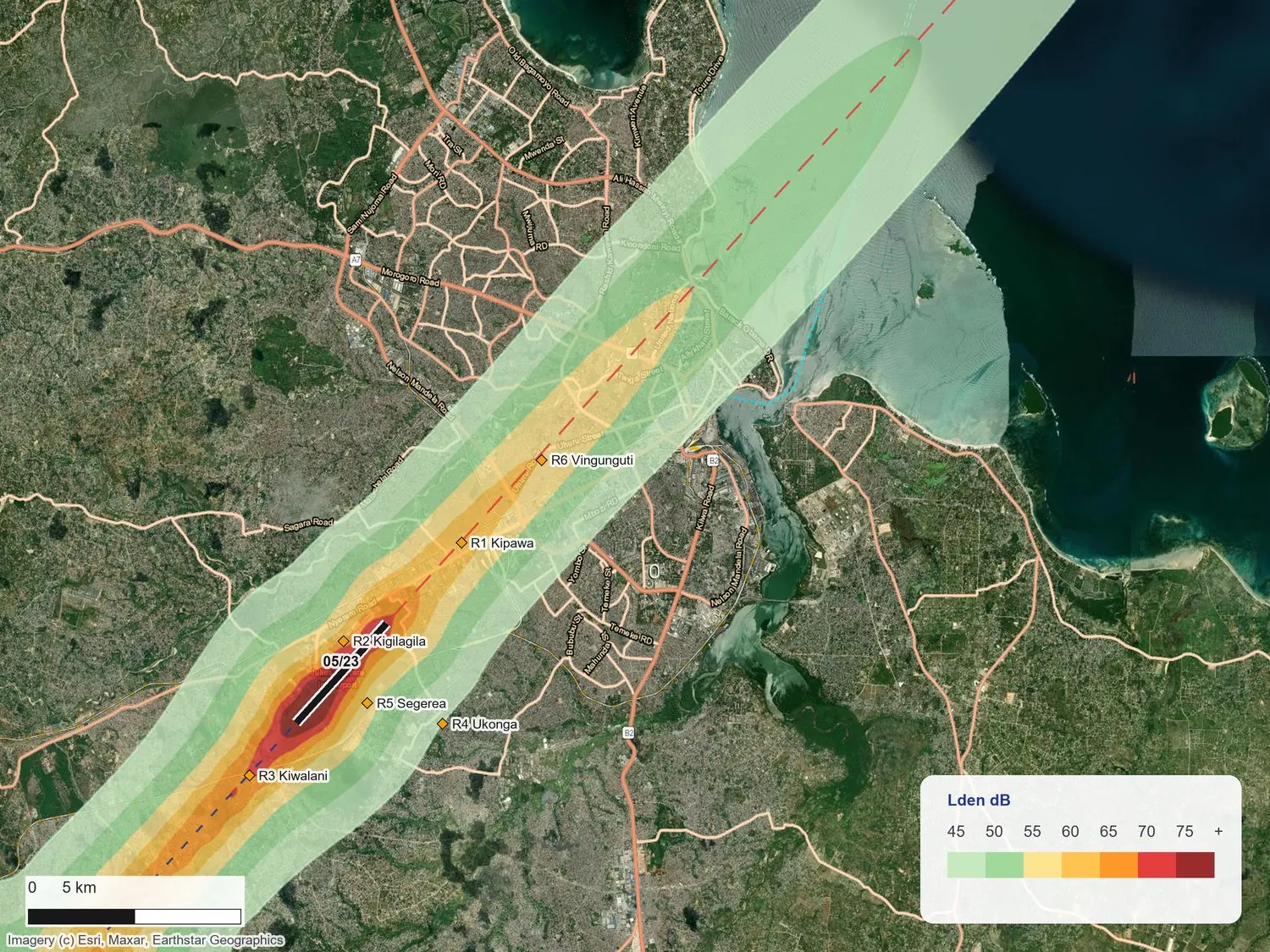Click the "Kilwa Road" street label
The height and width of the screenshot is (952, 1270).
[x=704, y=507]
